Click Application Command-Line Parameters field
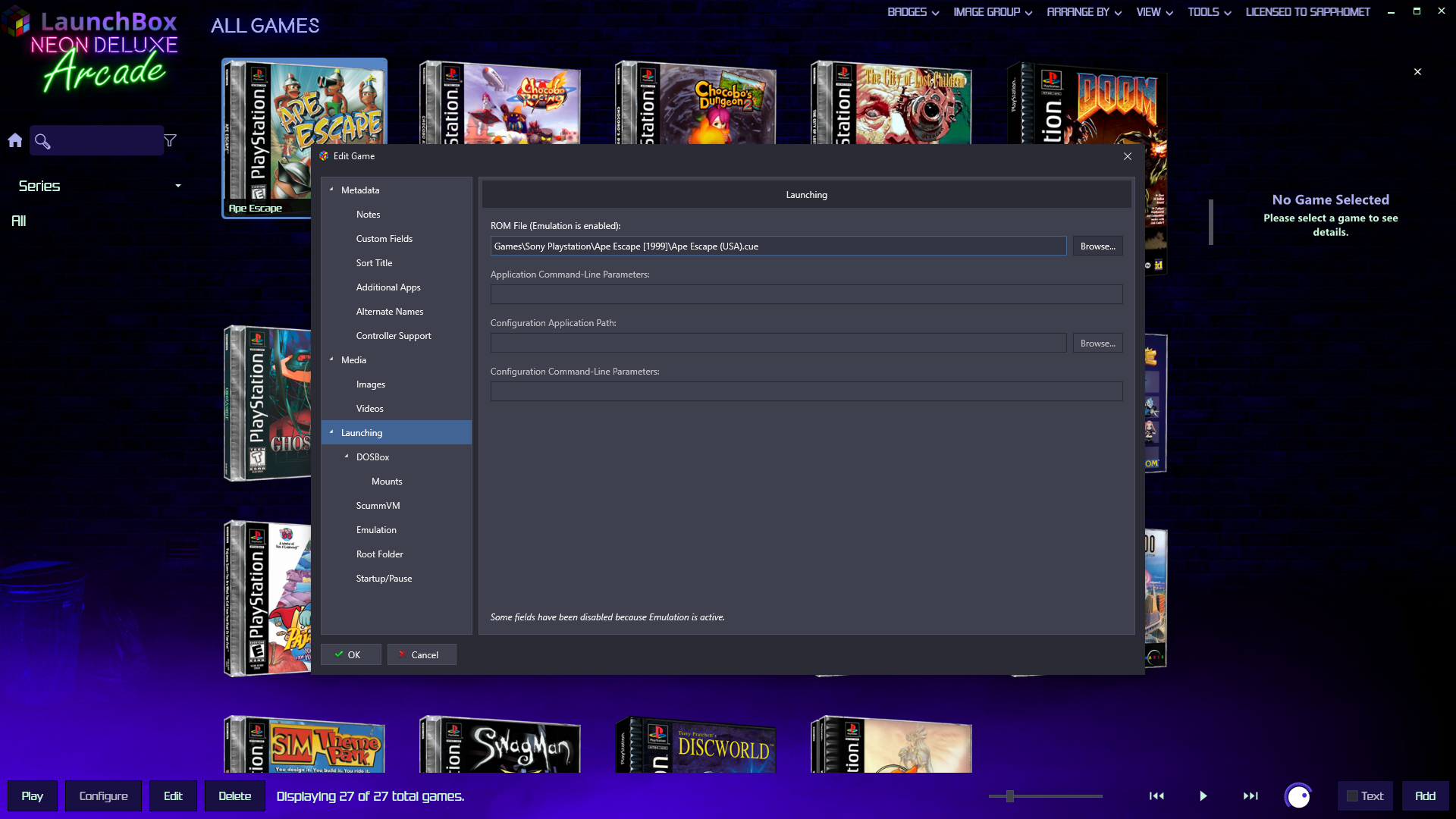 point(806,294)
